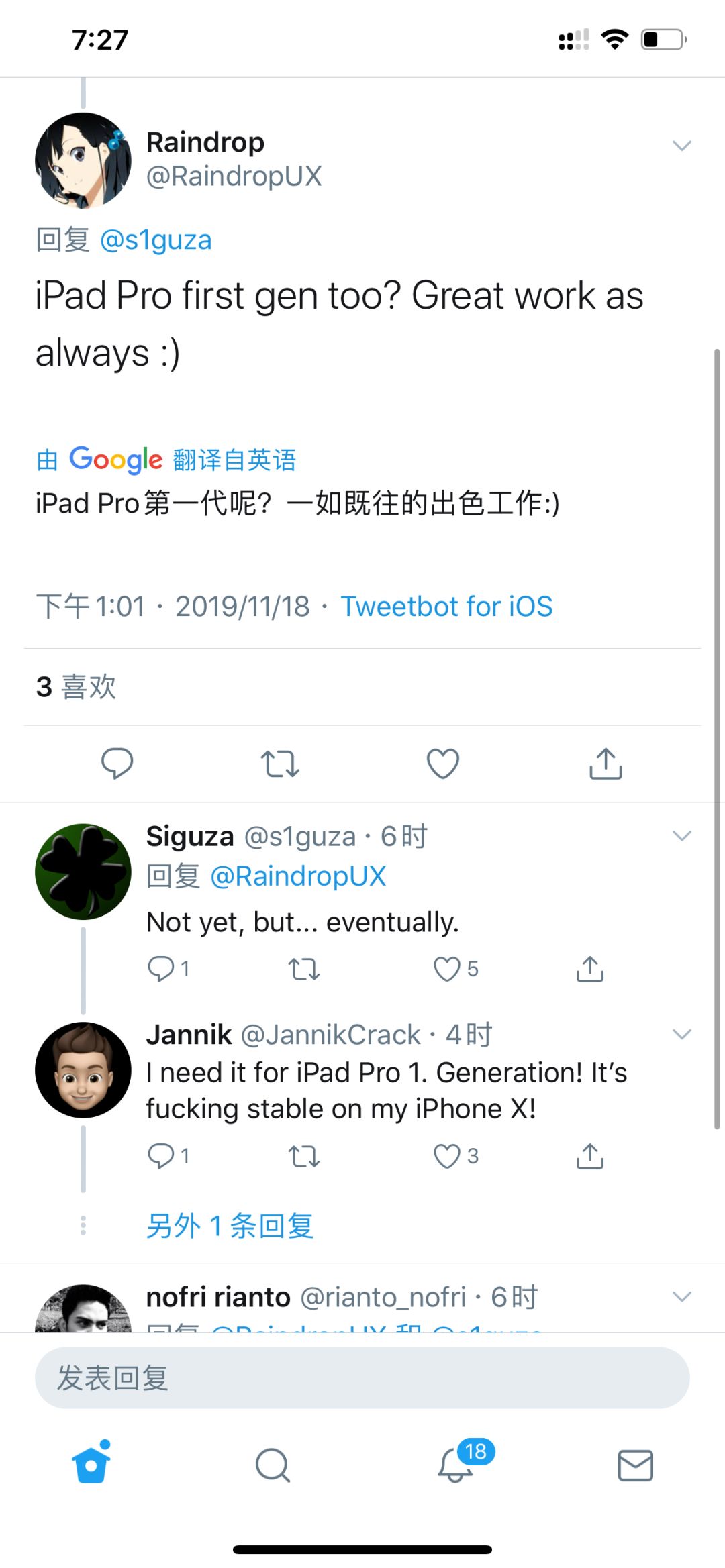Open the chevron menu on Siguza's reply
Screen dimensions: 725x1568
point(682,835)
